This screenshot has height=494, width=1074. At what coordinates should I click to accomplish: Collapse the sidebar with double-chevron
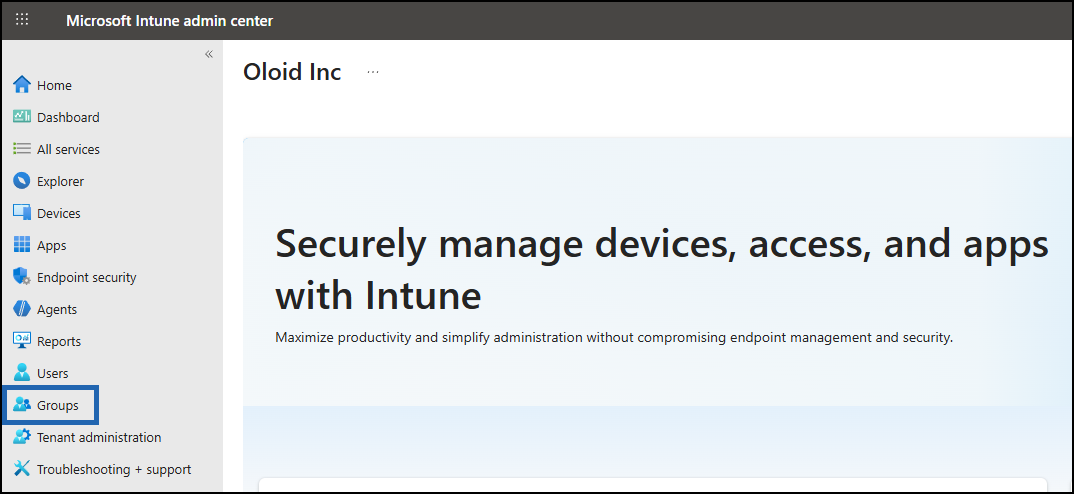coord(209,54)
